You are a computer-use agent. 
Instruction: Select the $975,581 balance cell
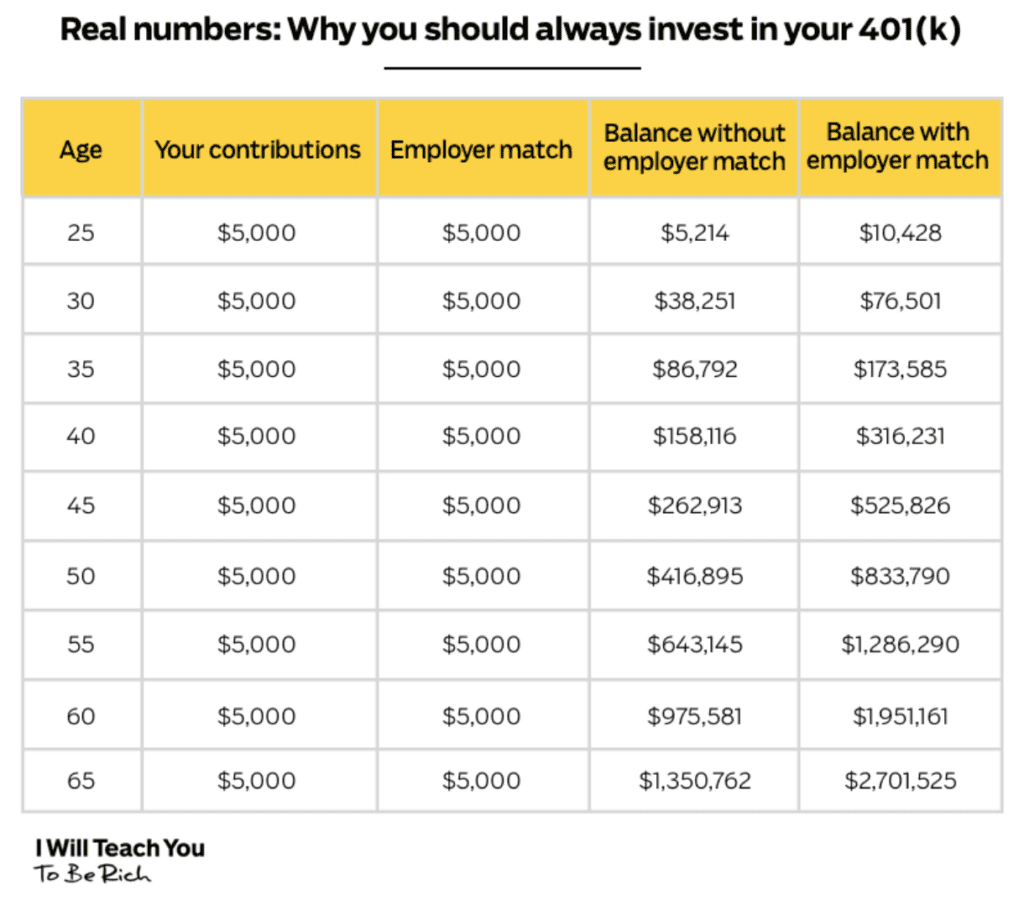pyautogui.click(x=694, y=716)
